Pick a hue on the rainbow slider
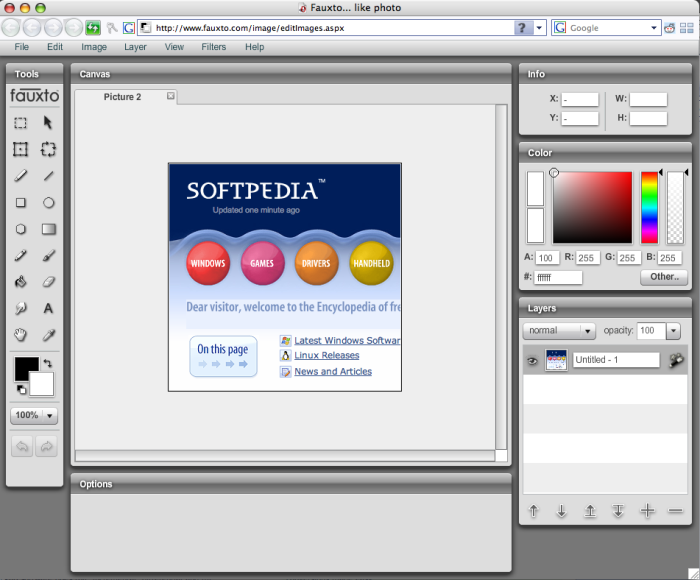This screenshot has width=700, height=580. click(x=650, y=208)
